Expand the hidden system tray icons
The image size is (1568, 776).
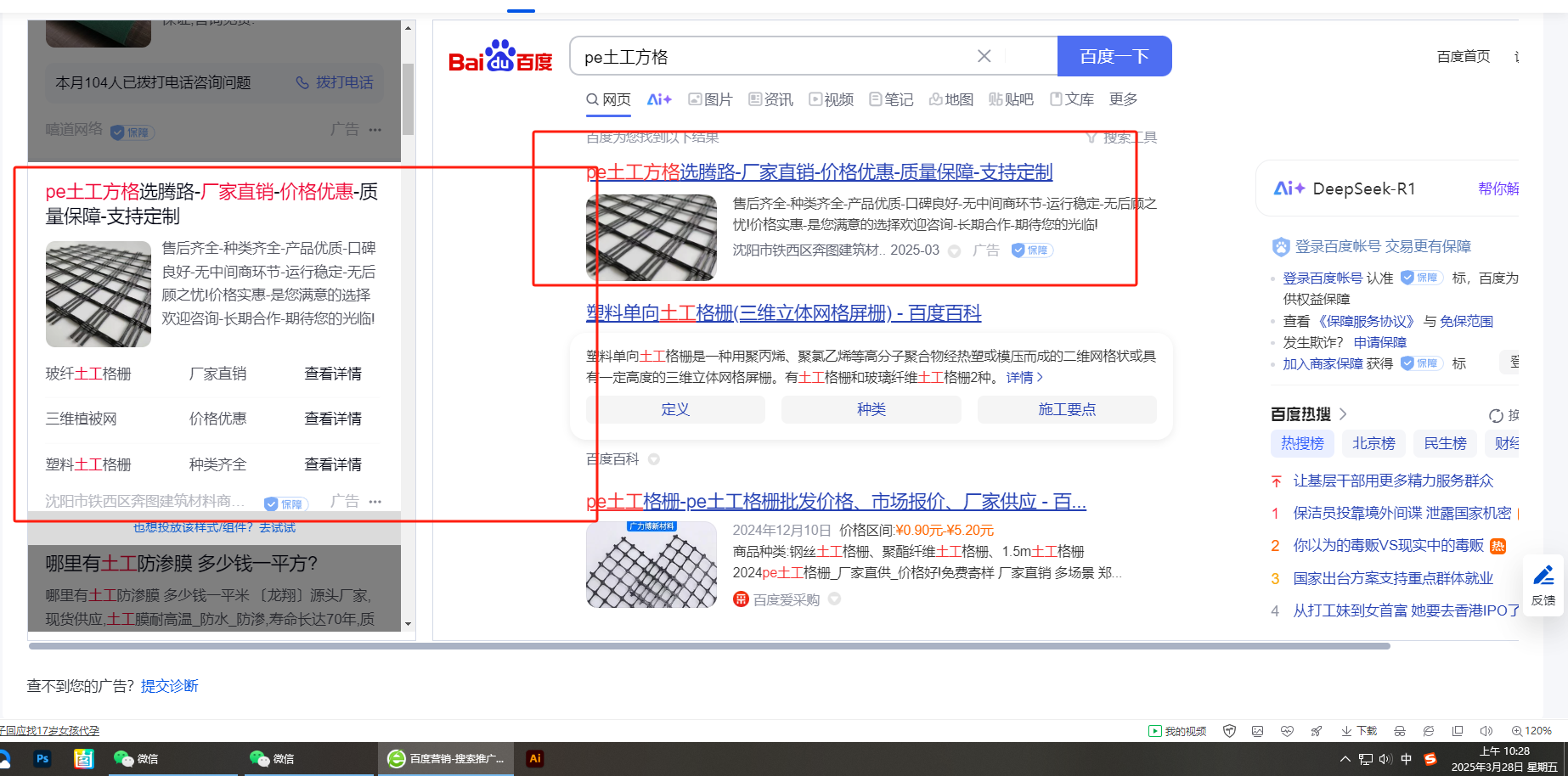pyautogui.click(x=1345, y=759)
